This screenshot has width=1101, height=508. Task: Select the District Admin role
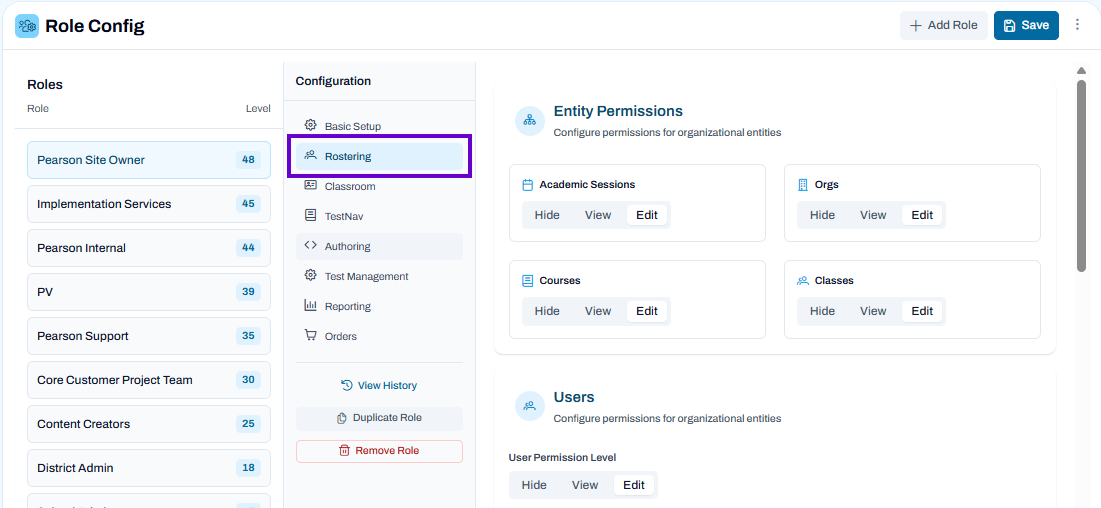[x=149, y=468]
